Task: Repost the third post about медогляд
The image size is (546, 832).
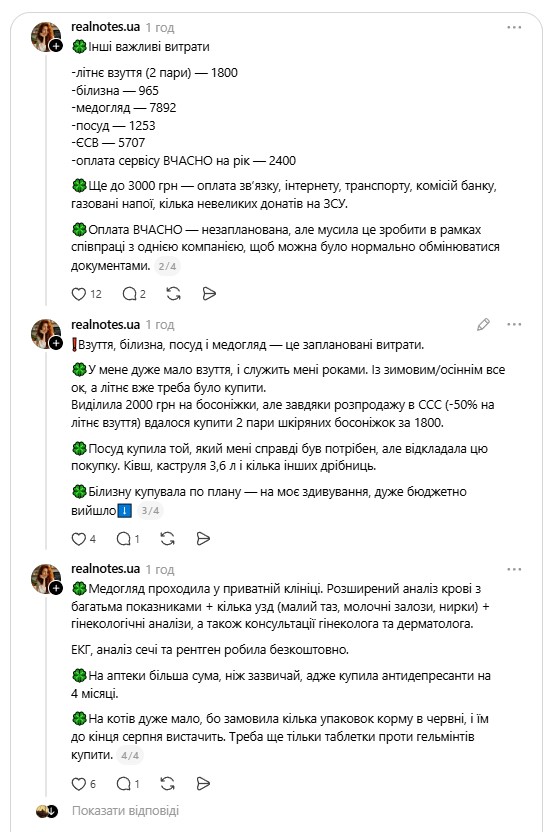Action: coord(168,784)
